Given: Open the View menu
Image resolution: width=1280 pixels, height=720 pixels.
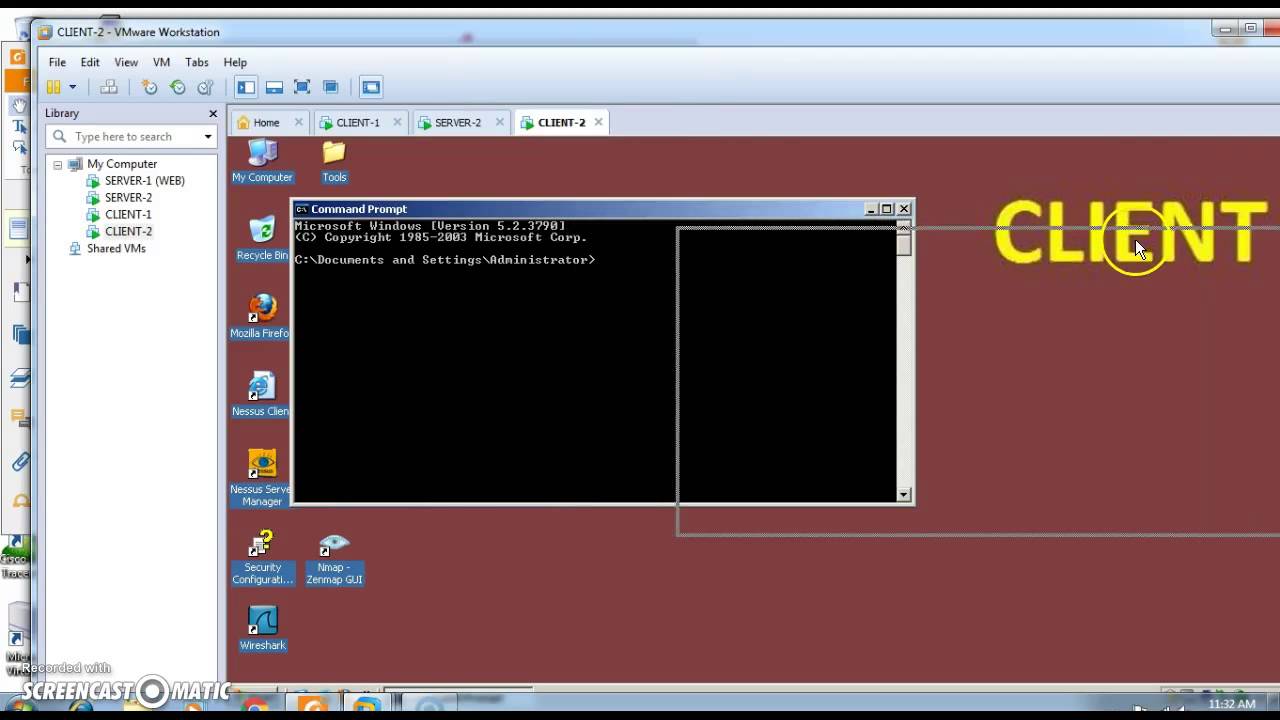Looking at the screenshot, I should [126, 62].
